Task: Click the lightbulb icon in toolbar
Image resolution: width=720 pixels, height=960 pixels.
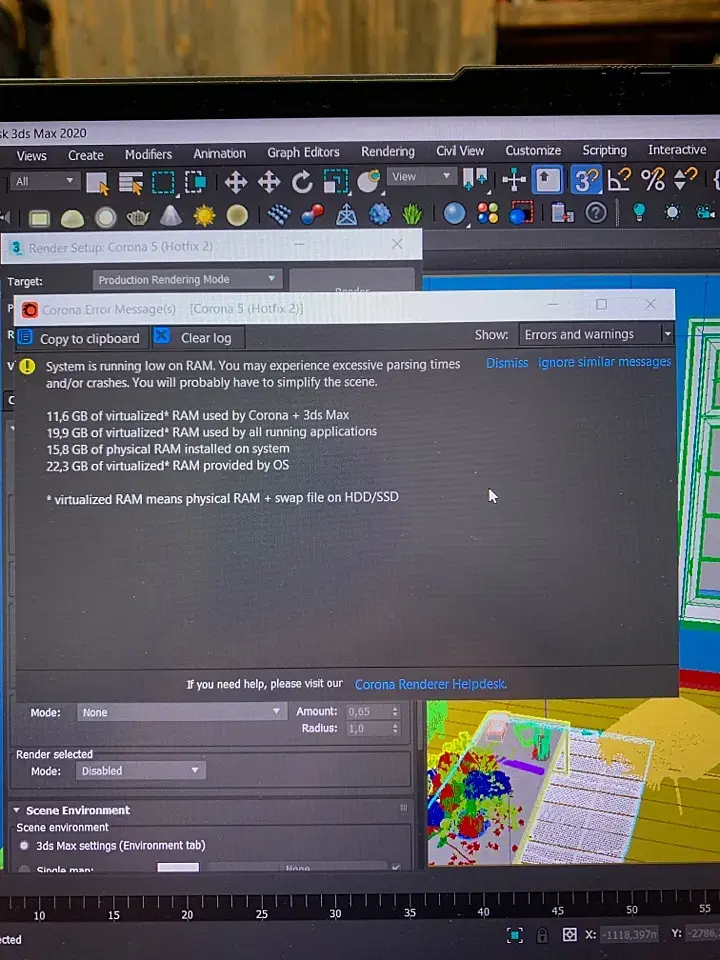Action: click(639, 212)
